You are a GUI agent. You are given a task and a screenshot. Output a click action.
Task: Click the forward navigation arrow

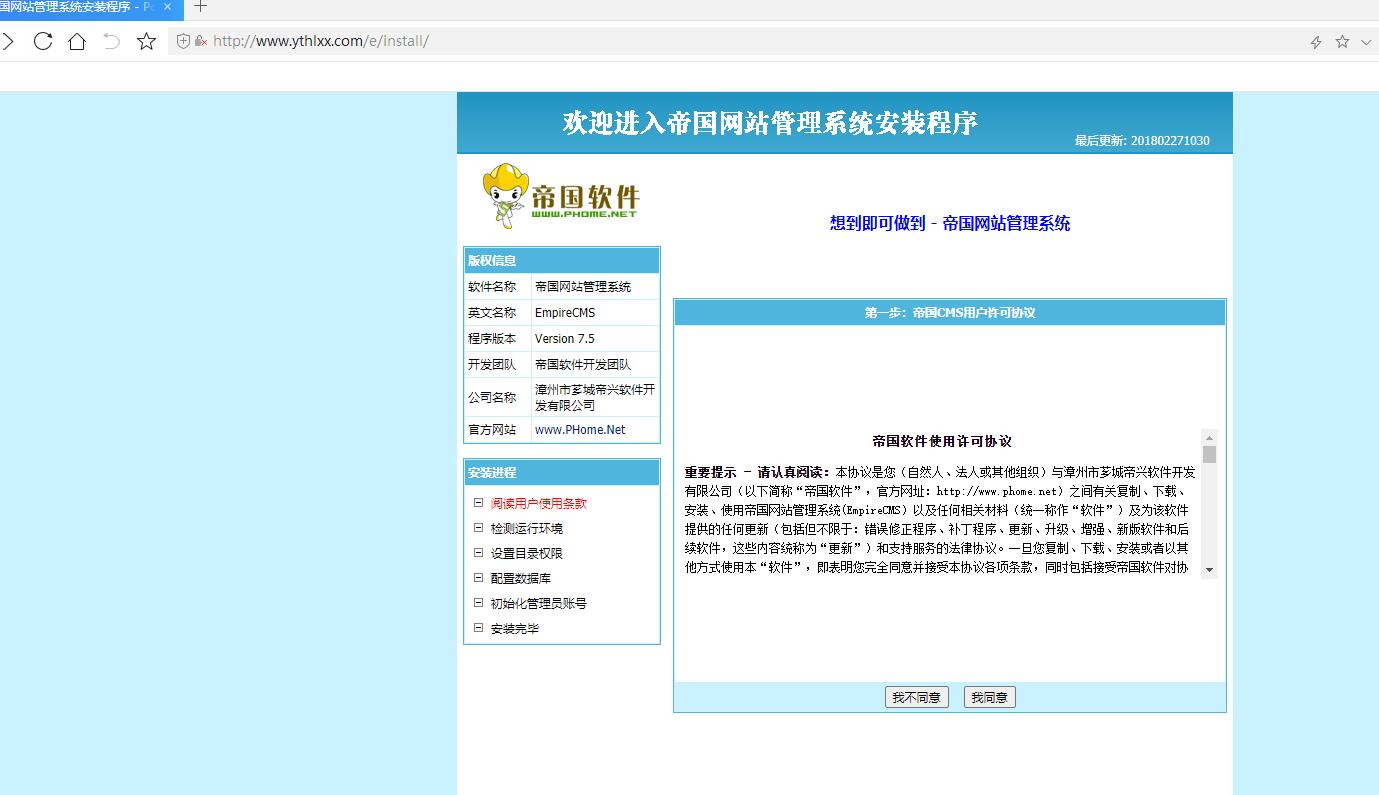tap(8, 41)
